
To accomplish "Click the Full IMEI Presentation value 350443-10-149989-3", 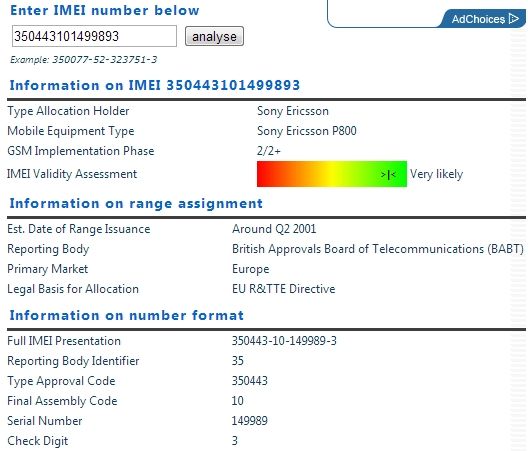I will pyautogui.click(x=284, y=341).
